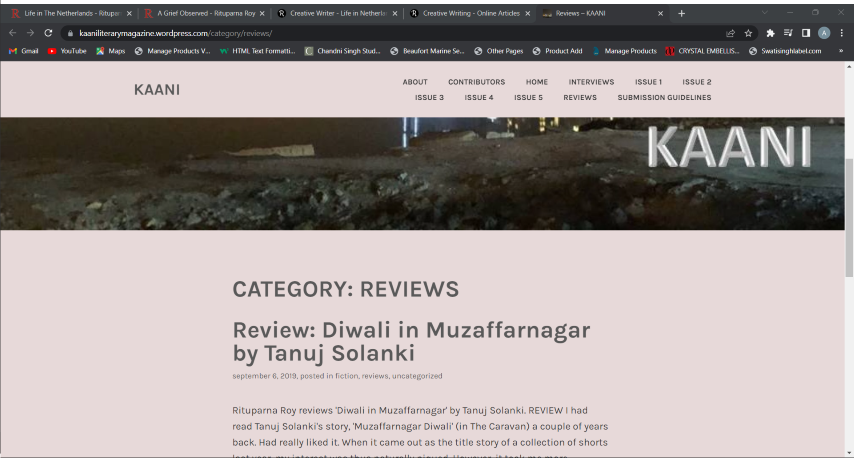
Task: Click the share page icon in address bar
Action: click(x=731, y=33)
